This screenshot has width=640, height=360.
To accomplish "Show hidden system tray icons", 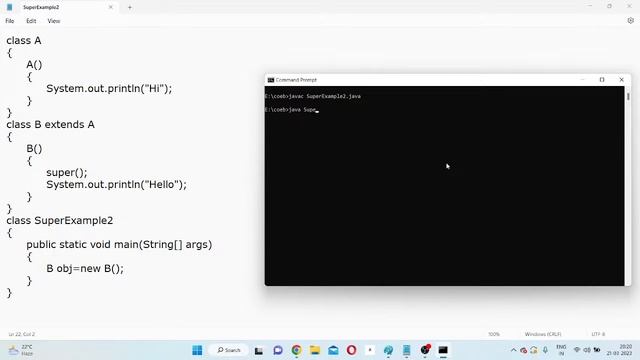I will pyautogui.click(x=513, y=350).
